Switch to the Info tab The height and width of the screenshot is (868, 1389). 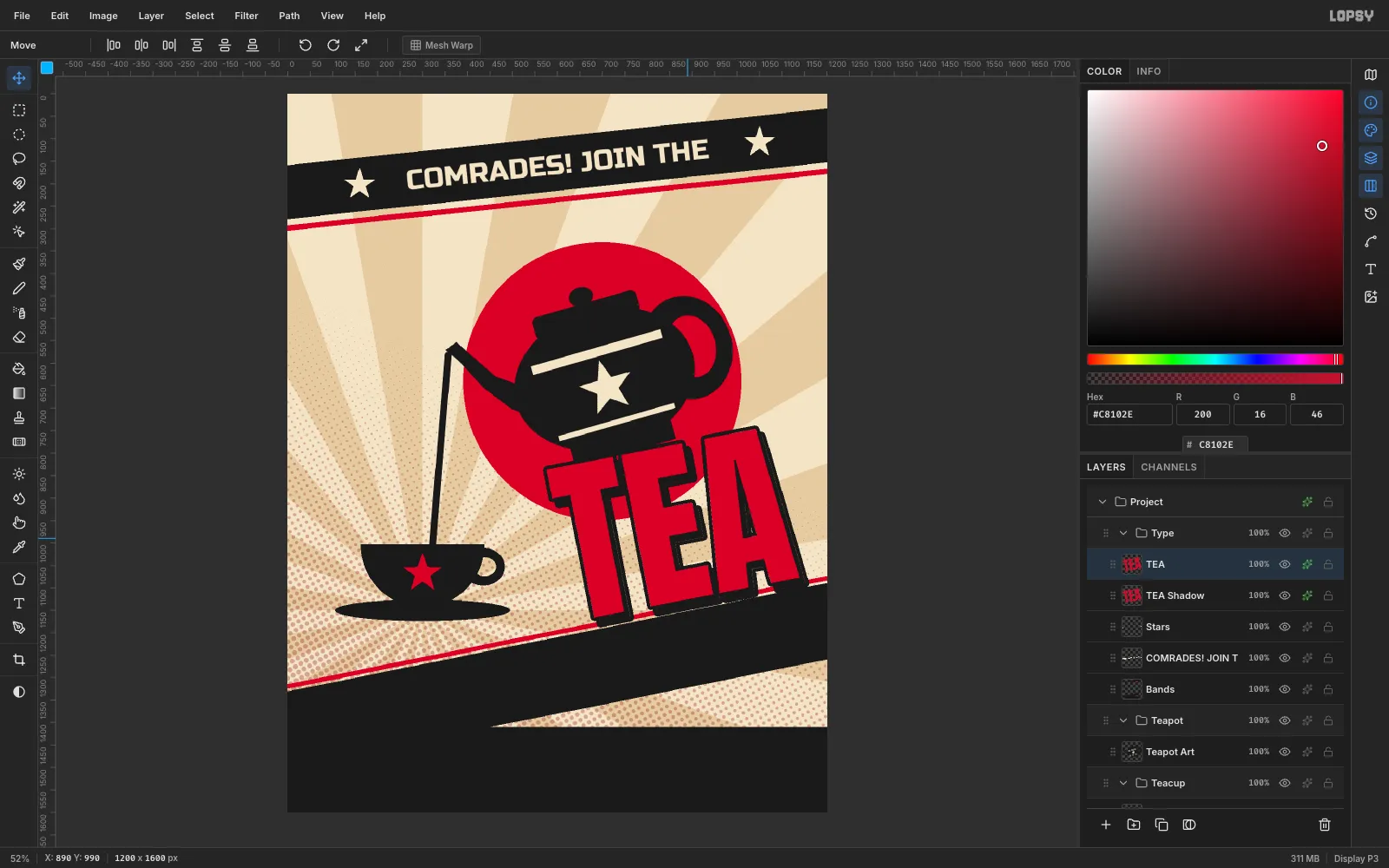point(1149,71)
